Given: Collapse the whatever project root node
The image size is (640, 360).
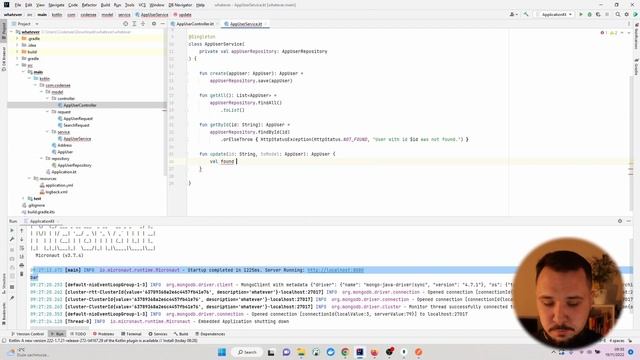Looking at the screenshot, I should [12, 32].
